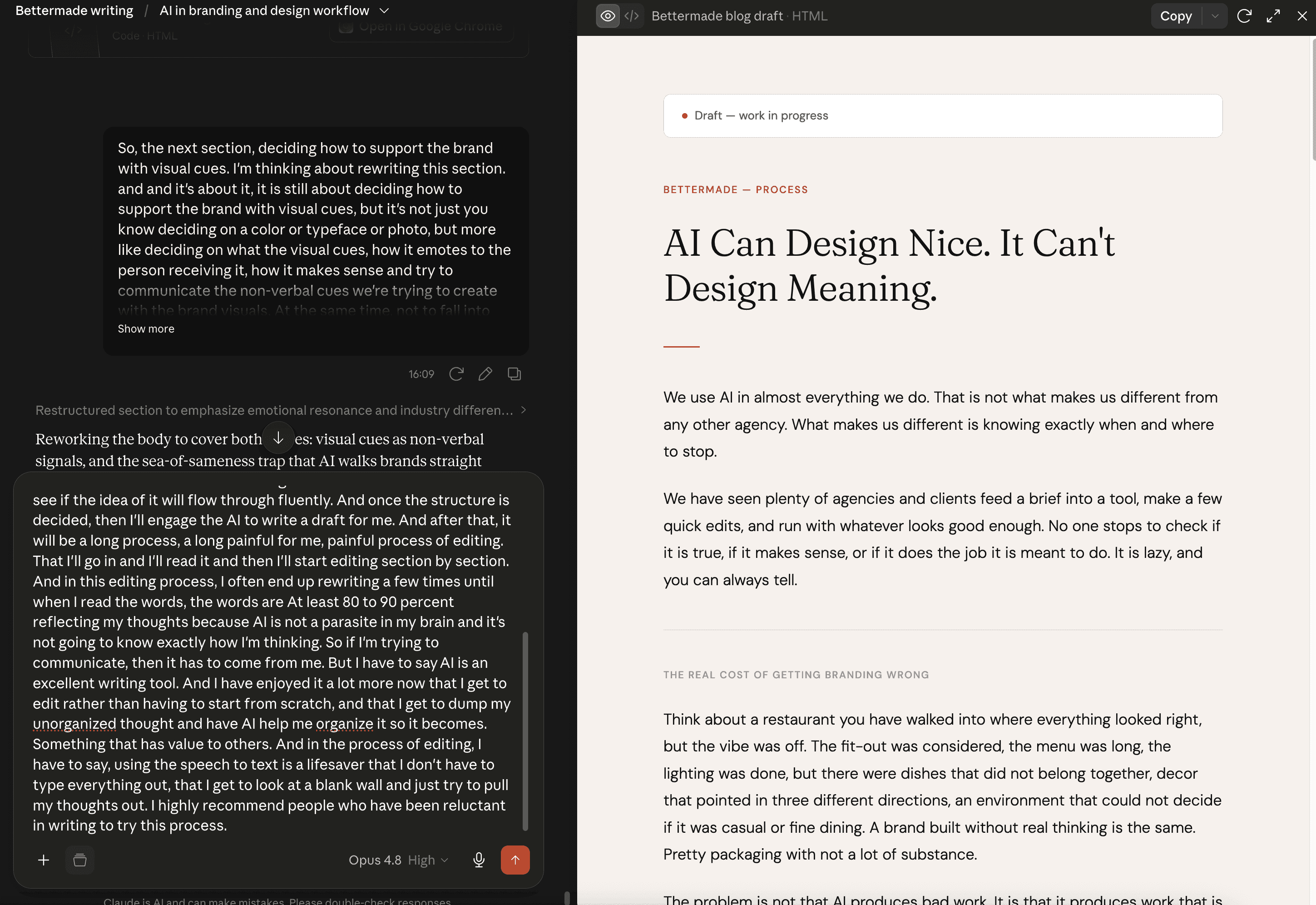Viewport: 1316px width, 905px height.
Task: Start voice dictation with the microphone icon
Action: pyautogui.click(x=479, y=860)
